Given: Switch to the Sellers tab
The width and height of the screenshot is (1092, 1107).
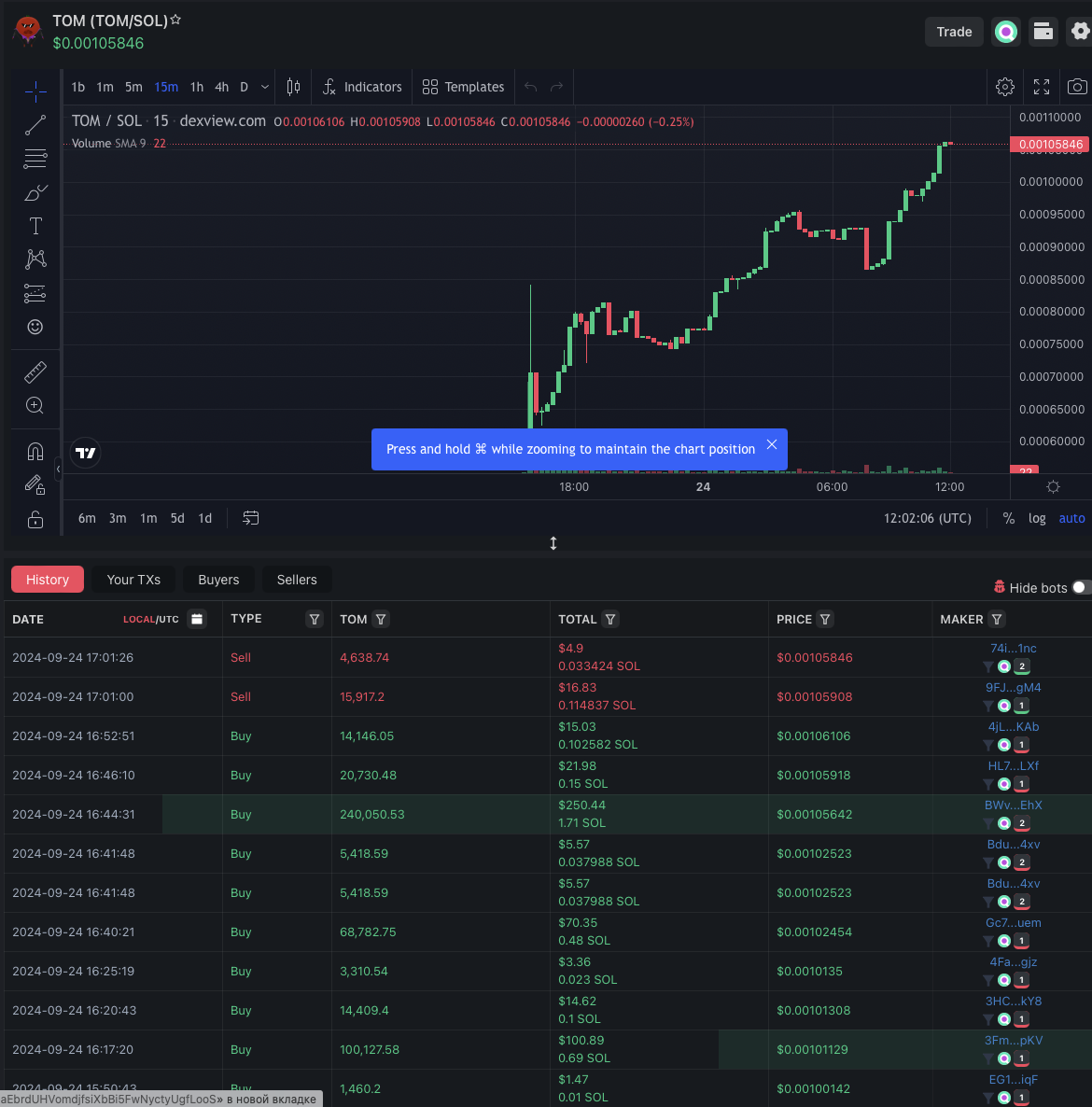Looking at the screenshot, I should [297, 580].
